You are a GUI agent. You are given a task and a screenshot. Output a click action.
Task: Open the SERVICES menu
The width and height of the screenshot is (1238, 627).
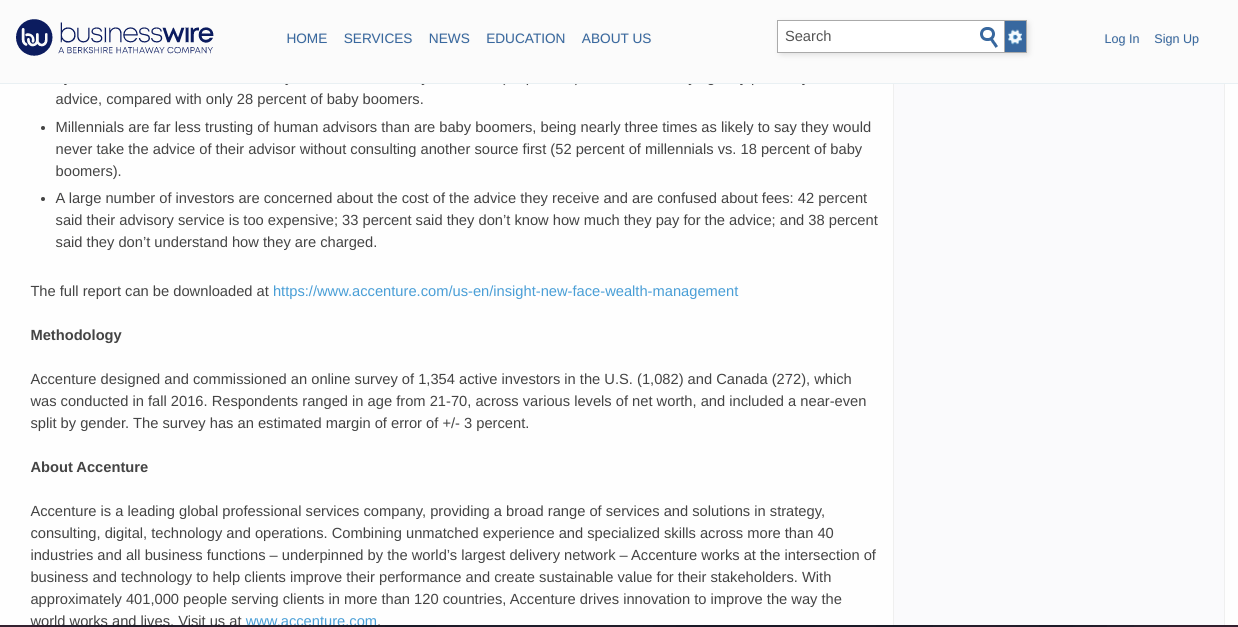(x=378, y=38)
